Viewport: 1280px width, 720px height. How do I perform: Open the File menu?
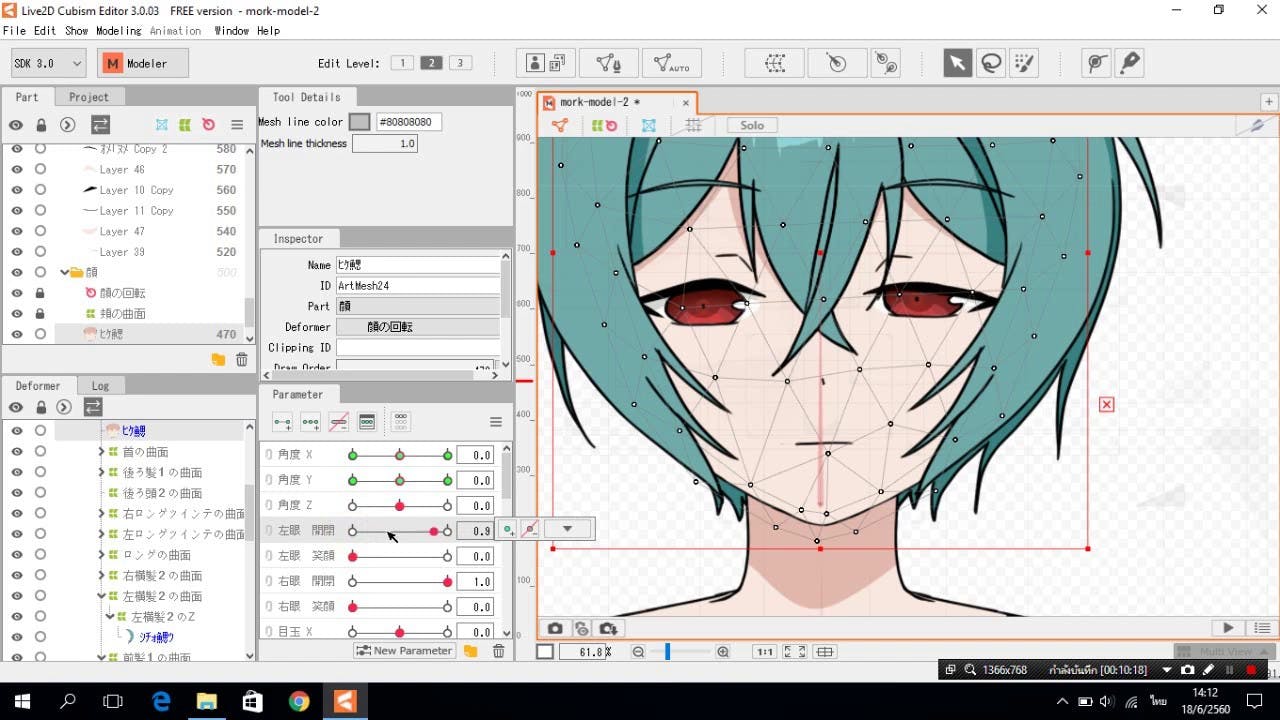[14, 31]
